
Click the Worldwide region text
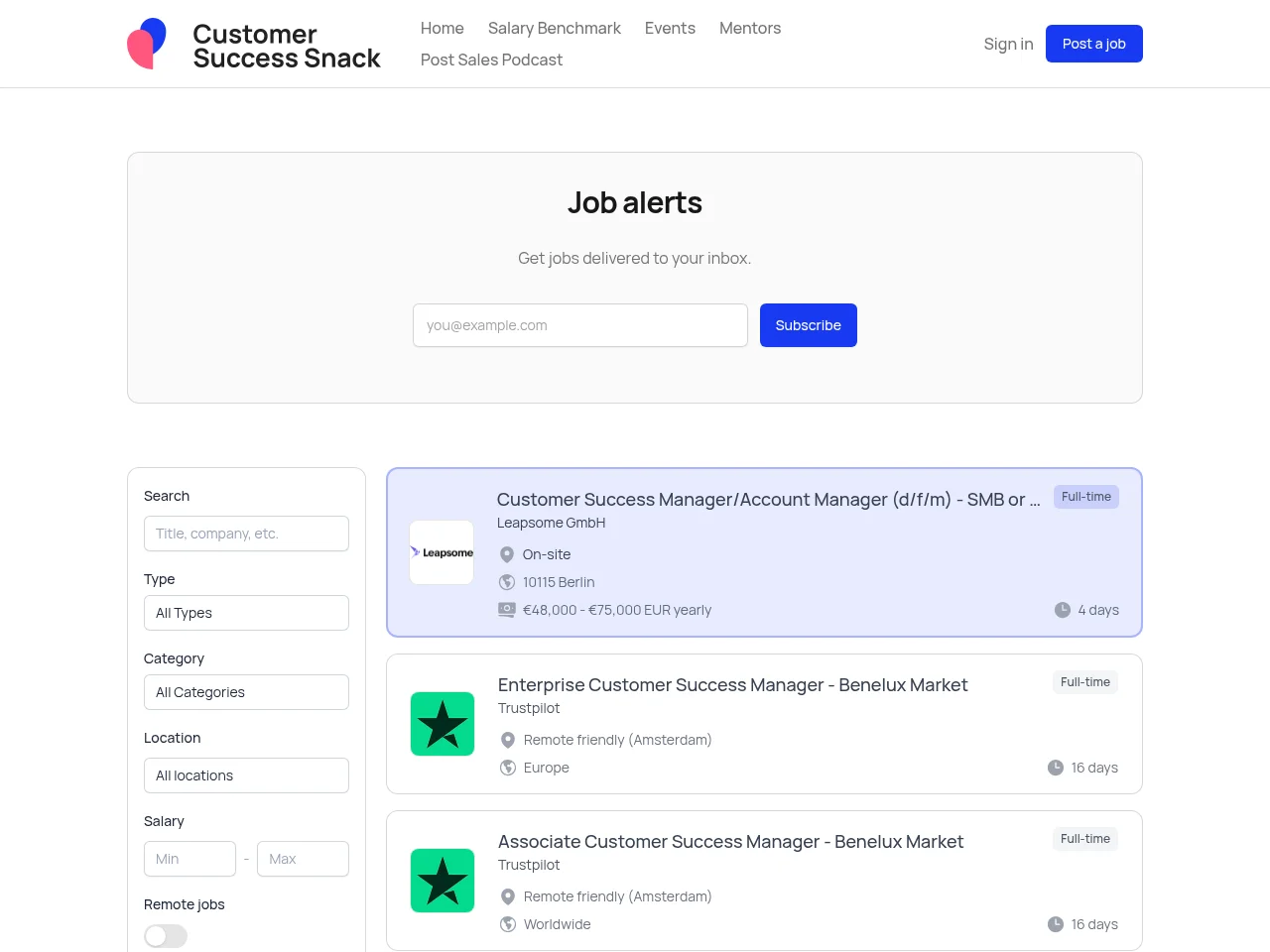pos(558,924)
